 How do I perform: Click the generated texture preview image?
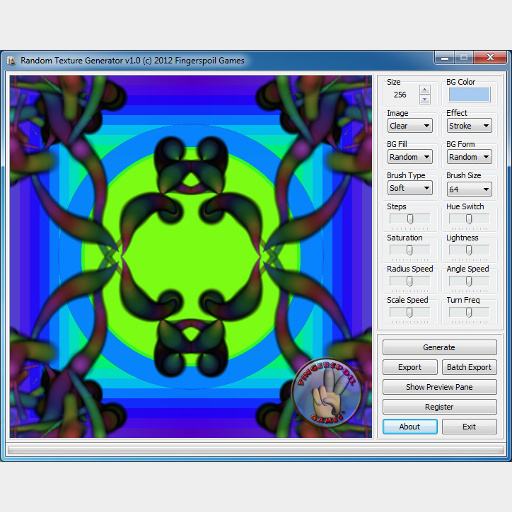(x=191, y=256)
